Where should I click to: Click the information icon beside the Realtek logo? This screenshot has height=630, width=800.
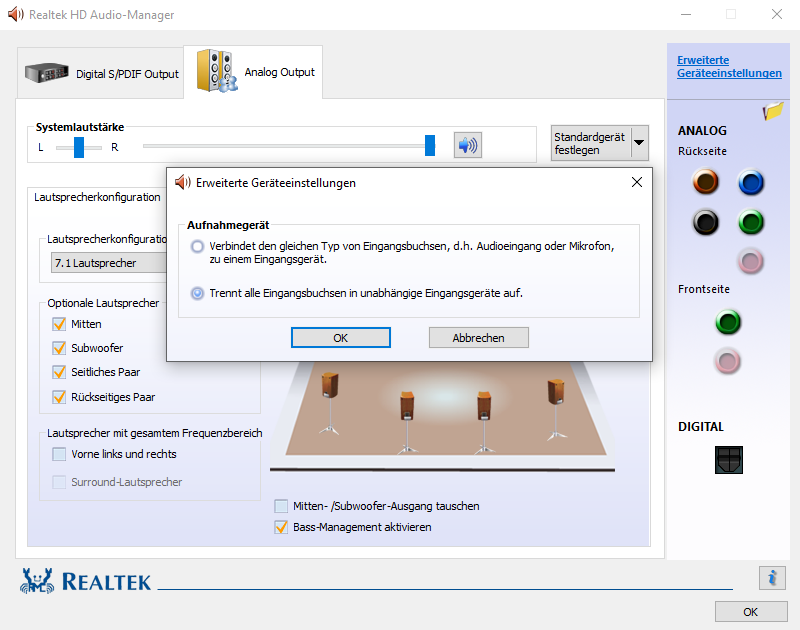771,578
